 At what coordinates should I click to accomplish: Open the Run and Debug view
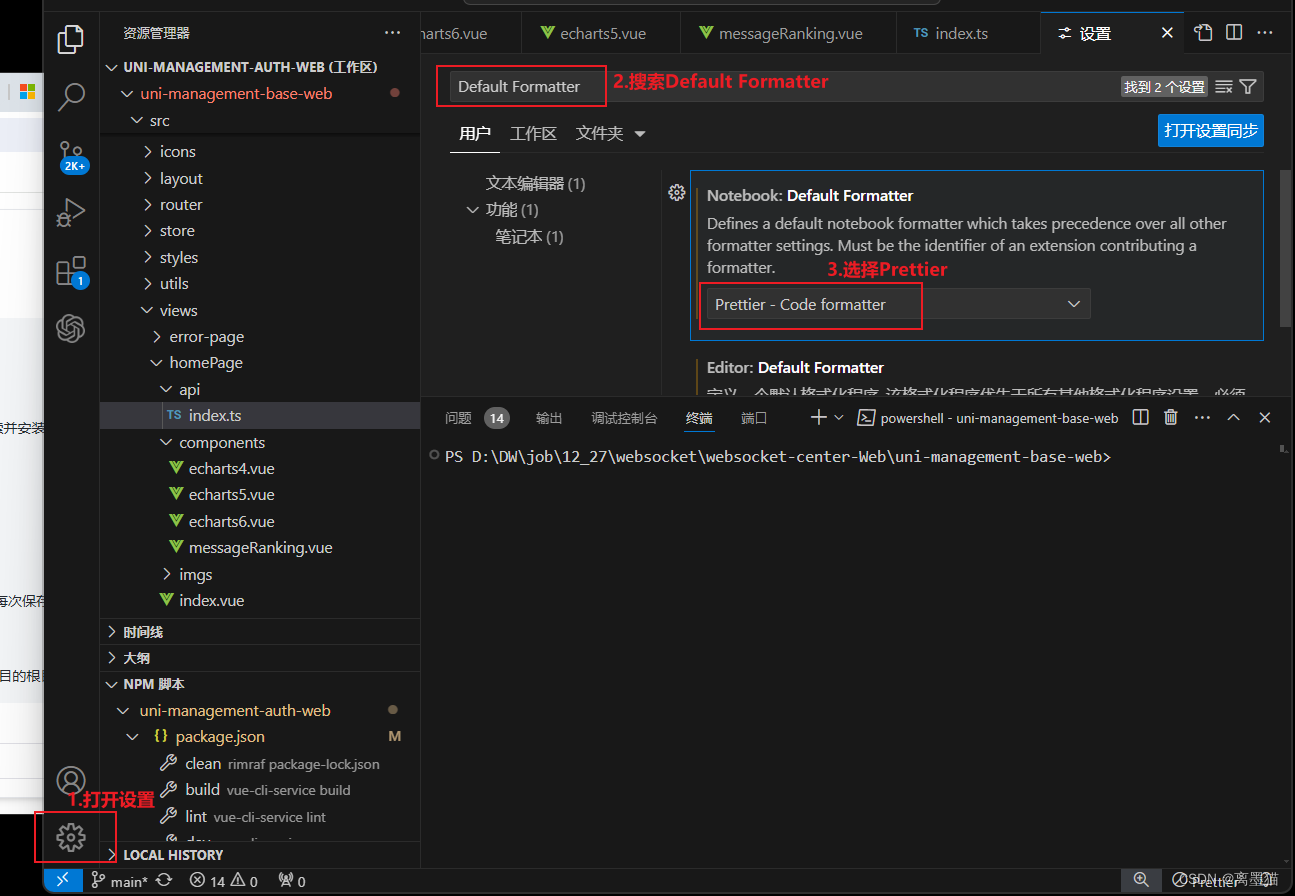71,213
